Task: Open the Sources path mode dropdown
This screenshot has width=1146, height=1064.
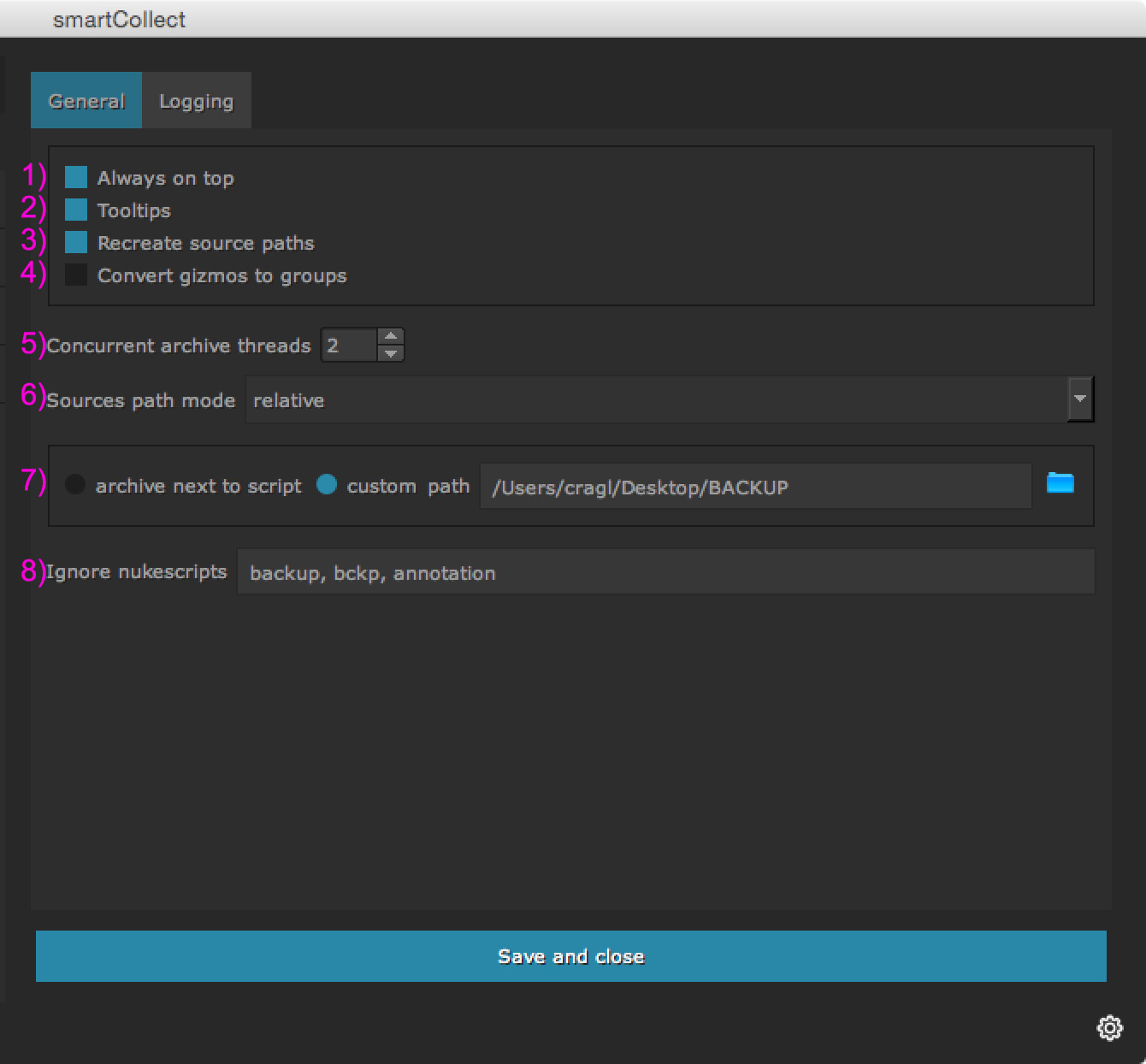Action: point(657,399)
